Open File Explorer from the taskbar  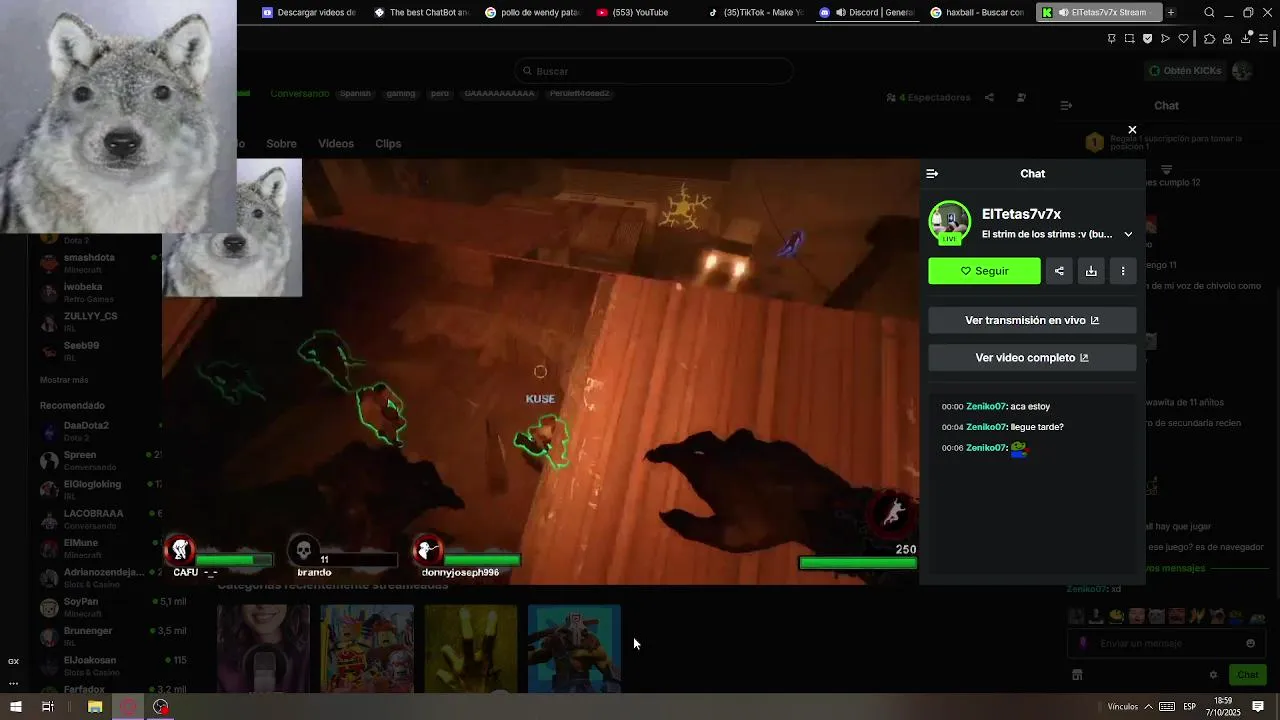[x=95, y=707]
